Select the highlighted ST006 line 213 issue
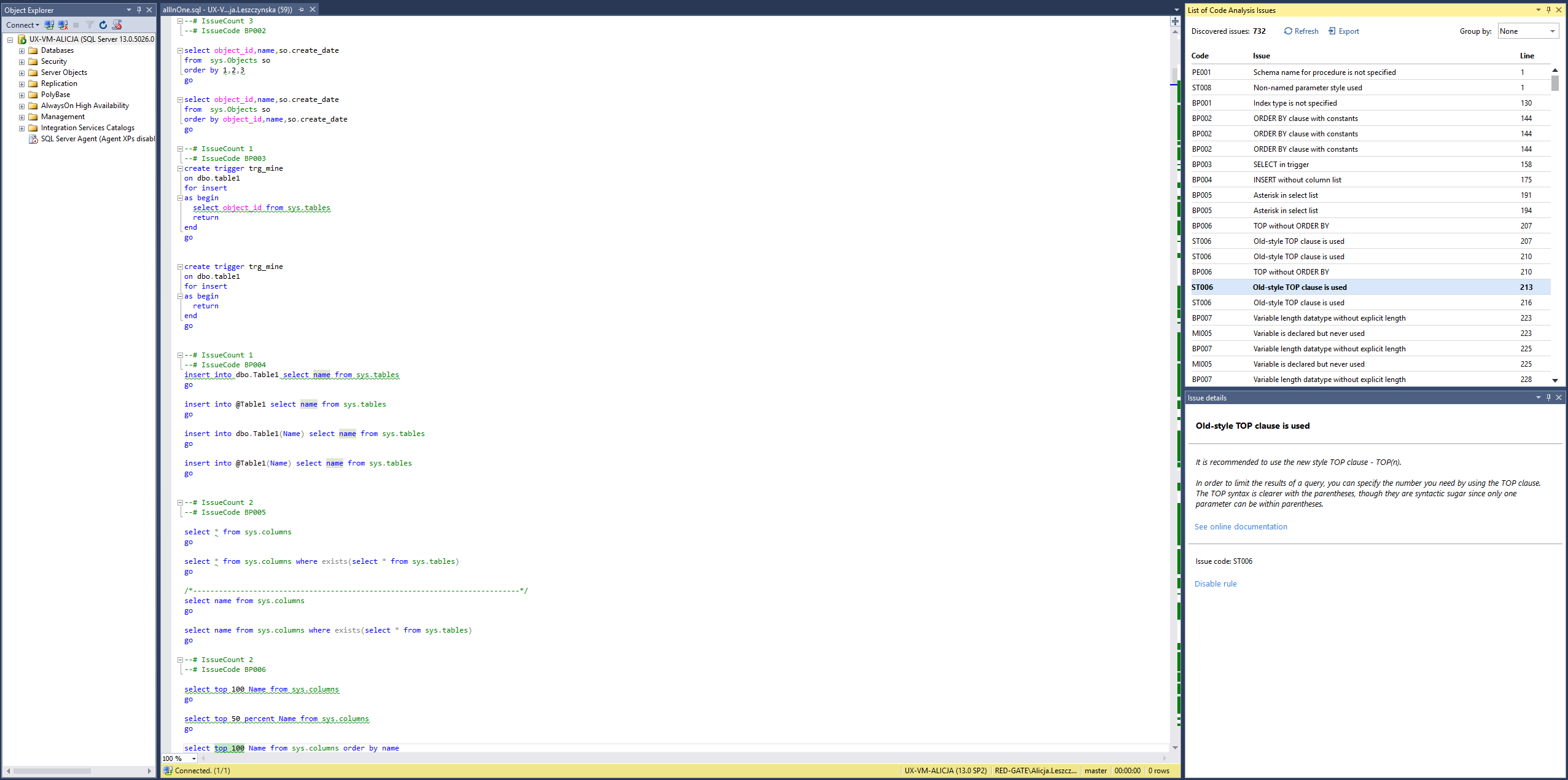 pyautogui.click(x=1370, y=287)
